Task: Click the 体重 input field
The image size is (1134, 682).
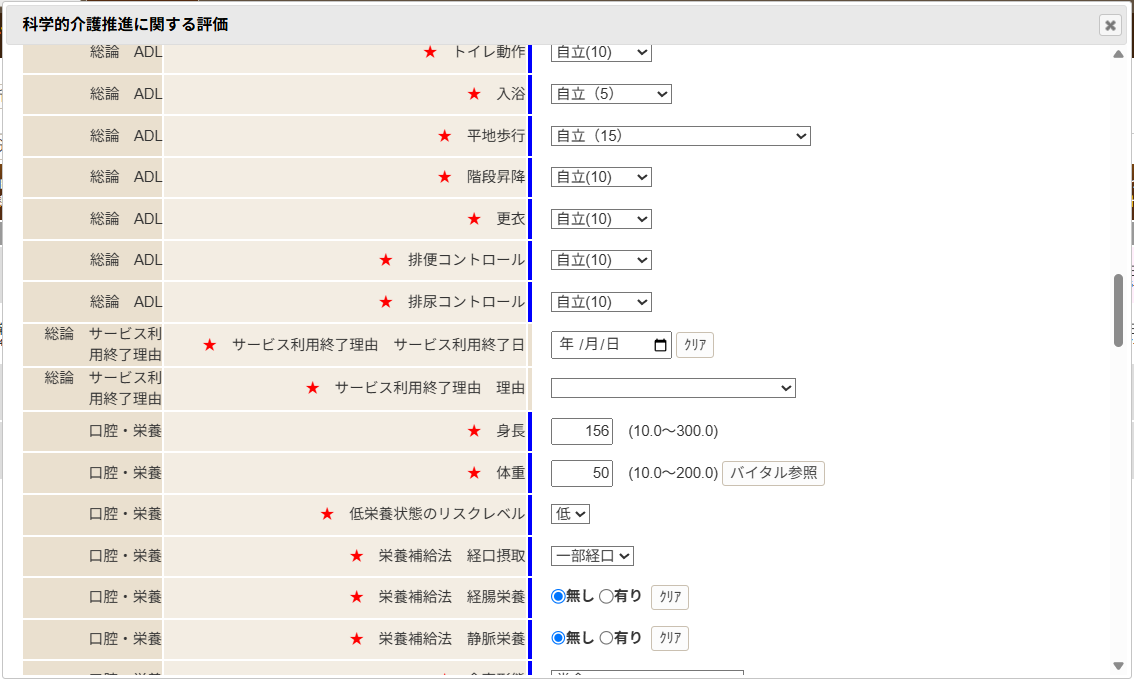Action: (x=582, y=473)
